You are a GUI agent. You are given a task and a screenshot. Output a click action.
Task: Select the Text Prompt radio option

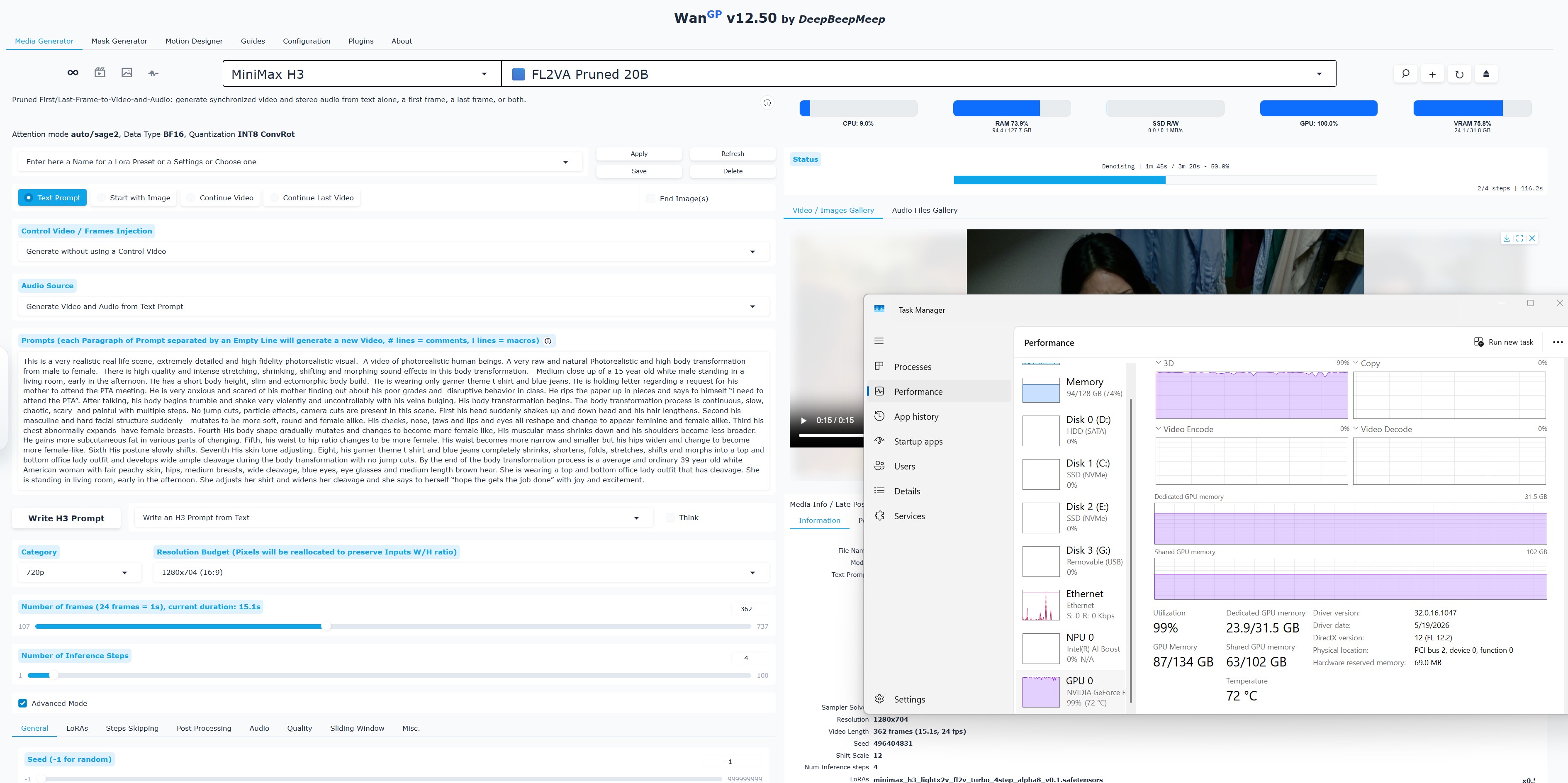click(52, 198)
